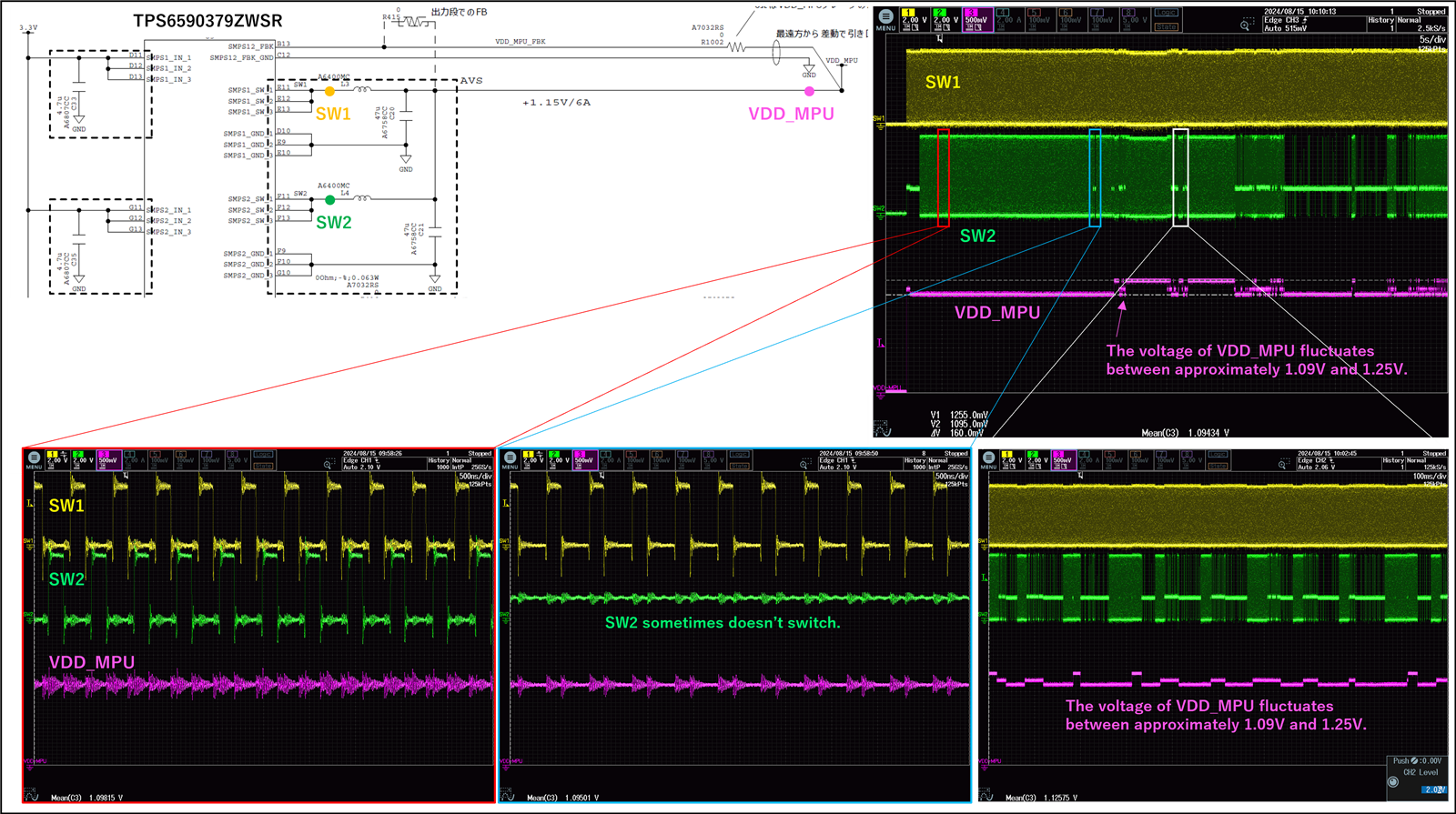The image size is (1456, 814).
Task: Click the waveform icon beside Mean(C3) 1.12575 V
Action: pos(986,796)
